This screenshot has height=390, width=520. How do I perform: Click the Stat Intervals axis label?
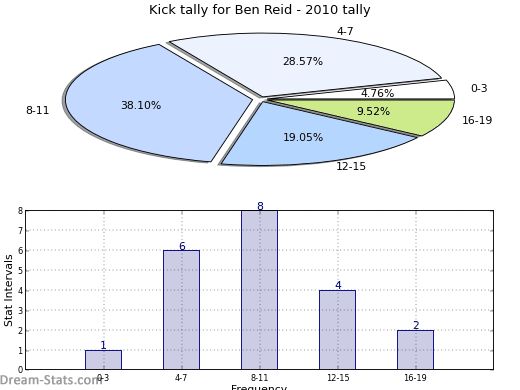click(8, 291)
